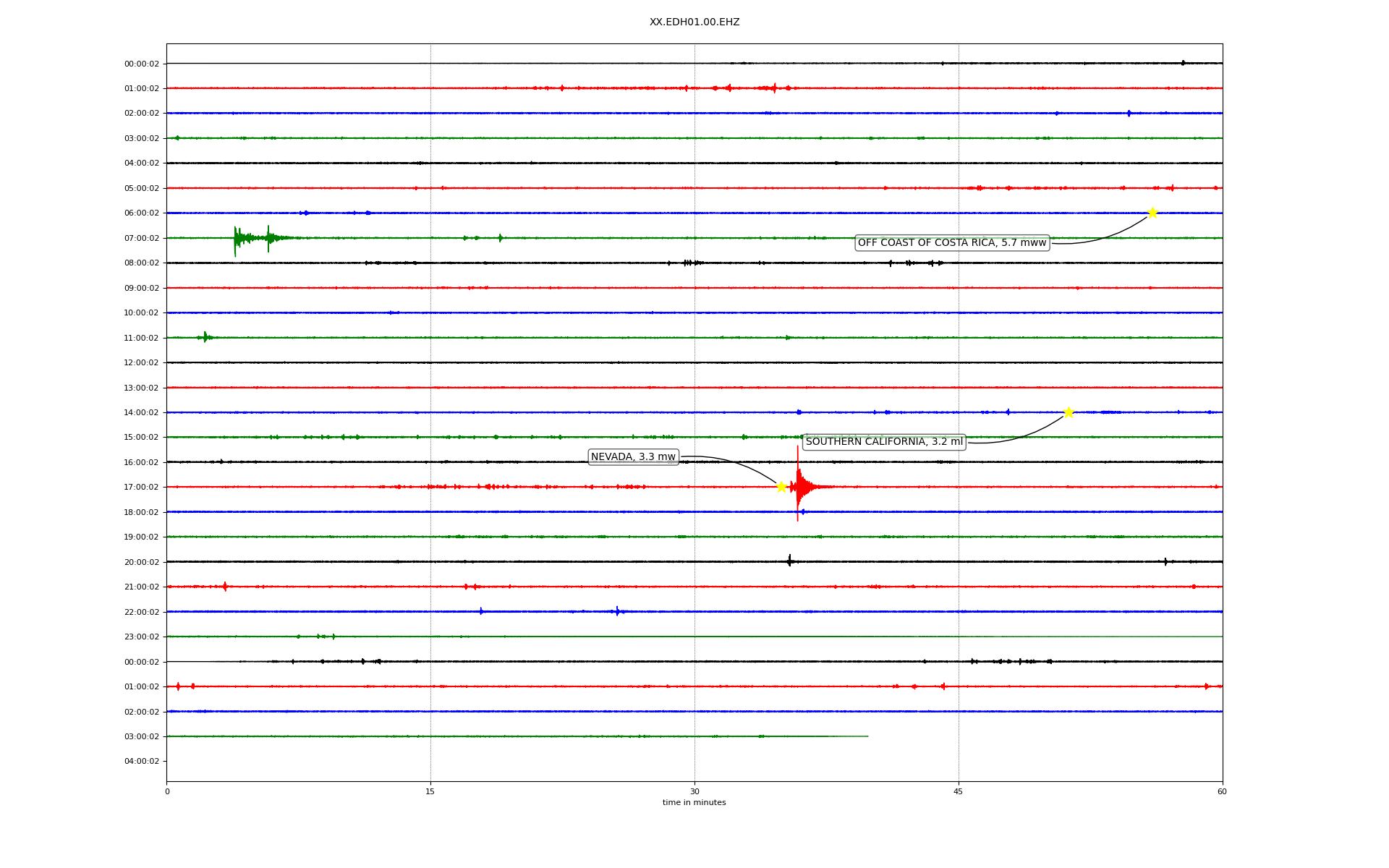Click the 60 tick on time axis
This screenshot has width=1389, height=868.
pos(1222,791)
